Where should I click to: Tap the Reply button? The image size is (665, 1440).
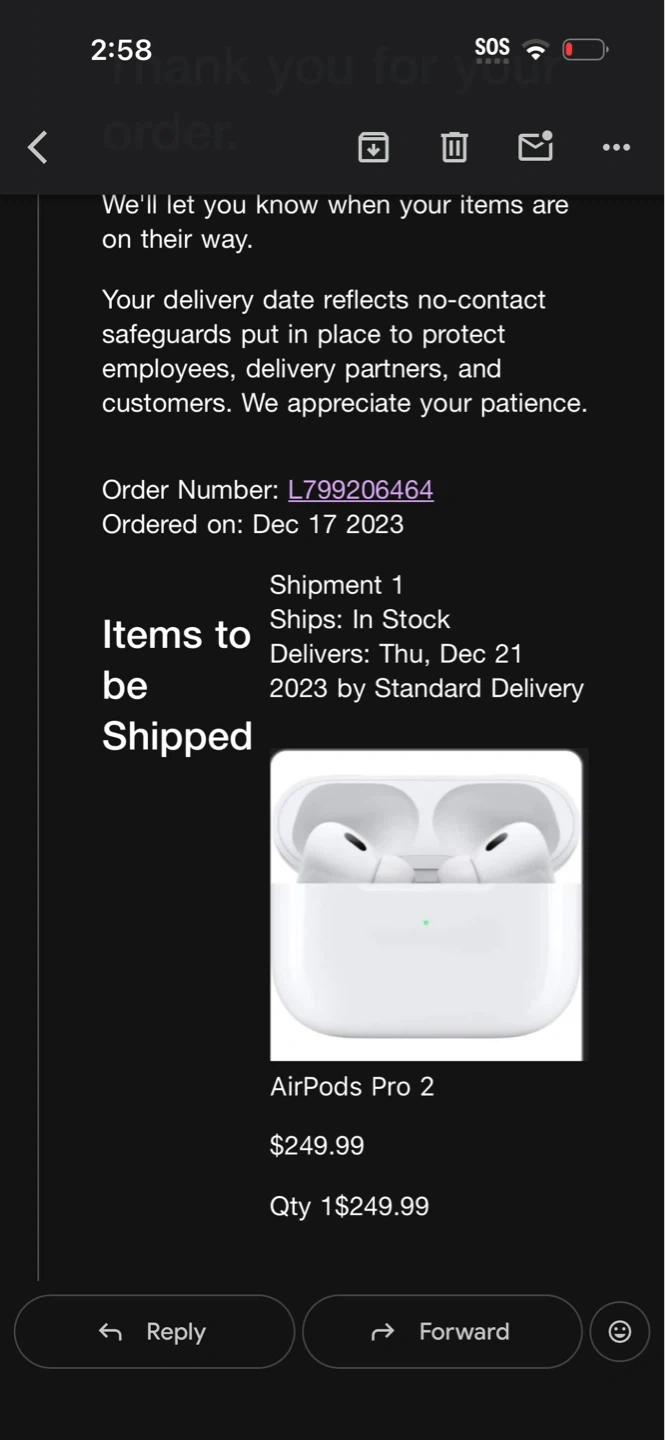[x=154, y=1331]
